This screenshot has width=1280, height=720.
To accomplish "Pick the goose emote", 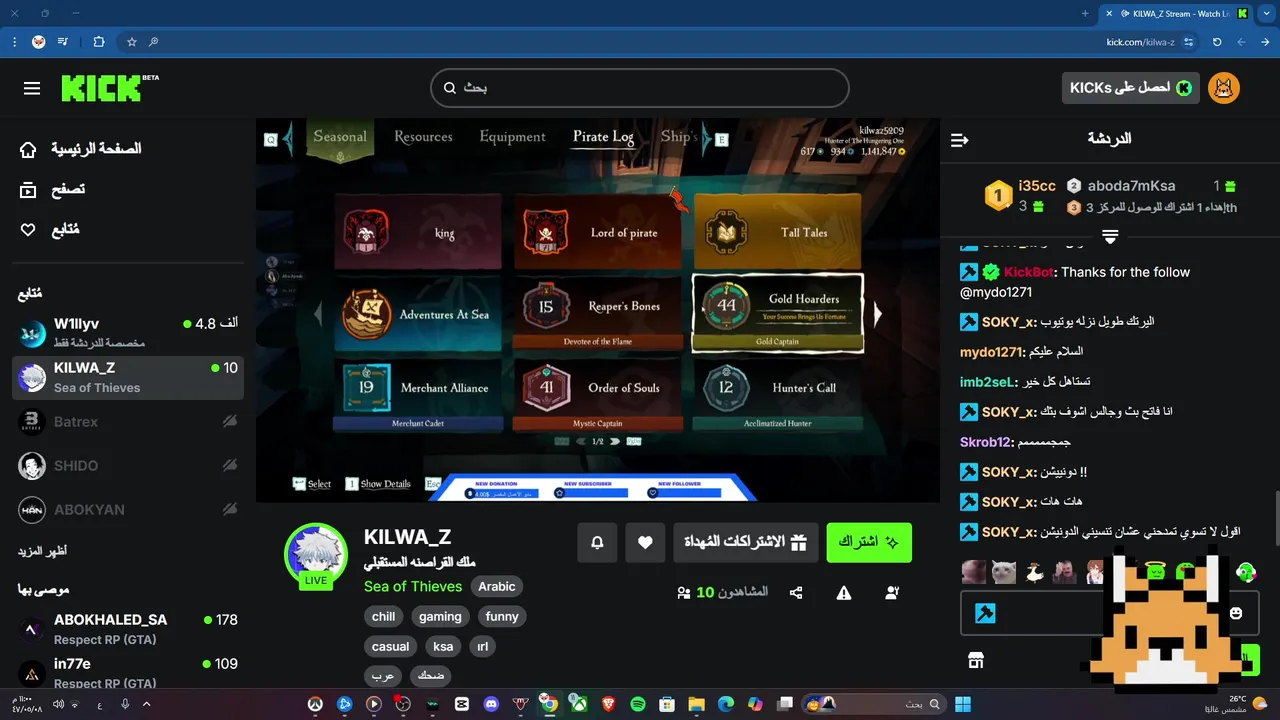I will [1035, 572].
